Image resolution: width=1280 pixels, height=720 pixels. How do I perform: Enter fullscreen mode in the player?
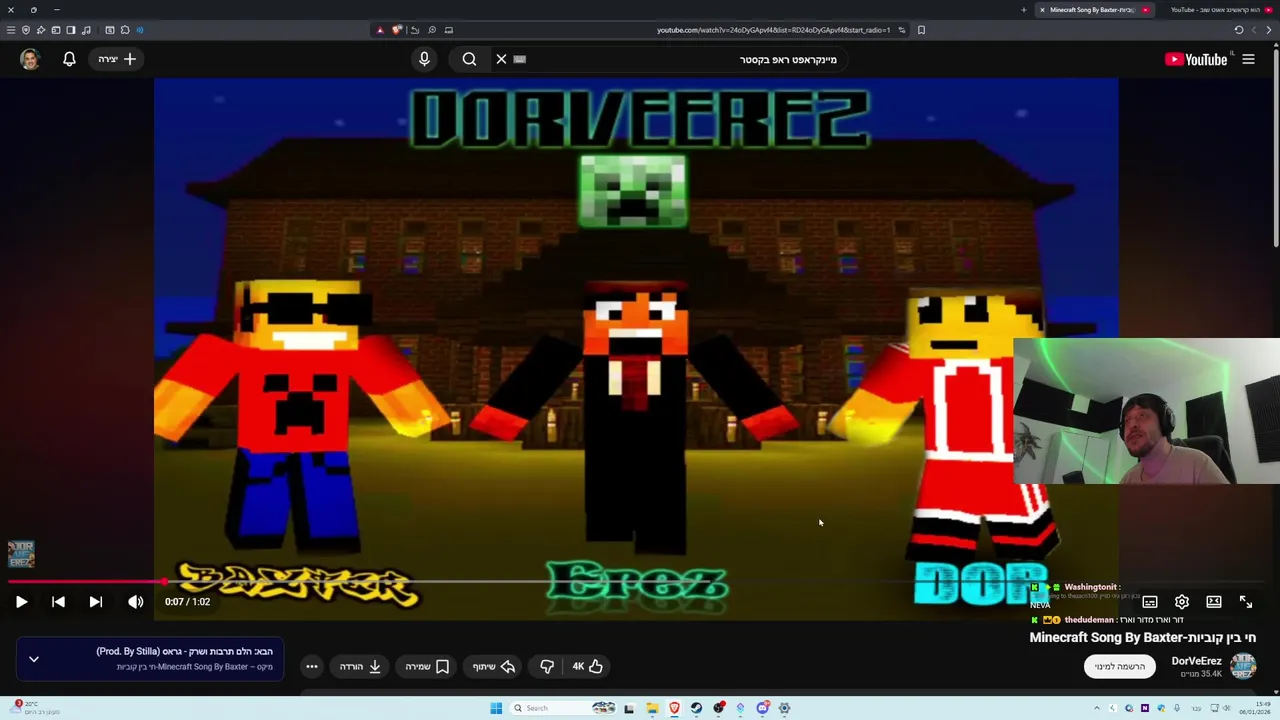tap(1246, 602)
